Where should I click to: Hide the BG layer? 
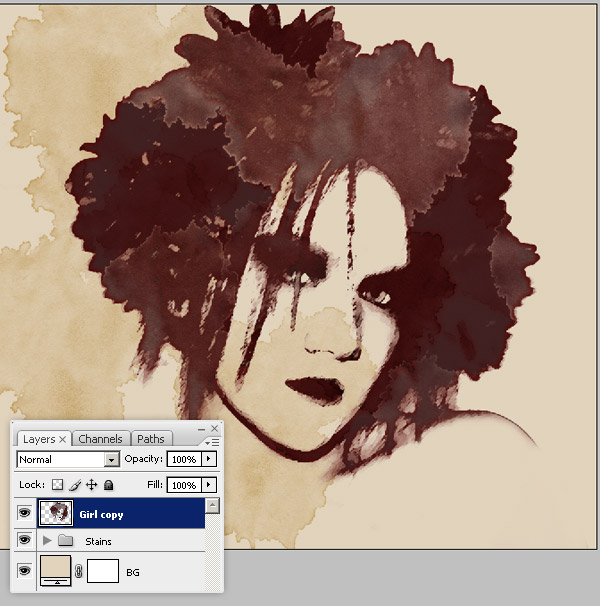[x=24, y=570]
